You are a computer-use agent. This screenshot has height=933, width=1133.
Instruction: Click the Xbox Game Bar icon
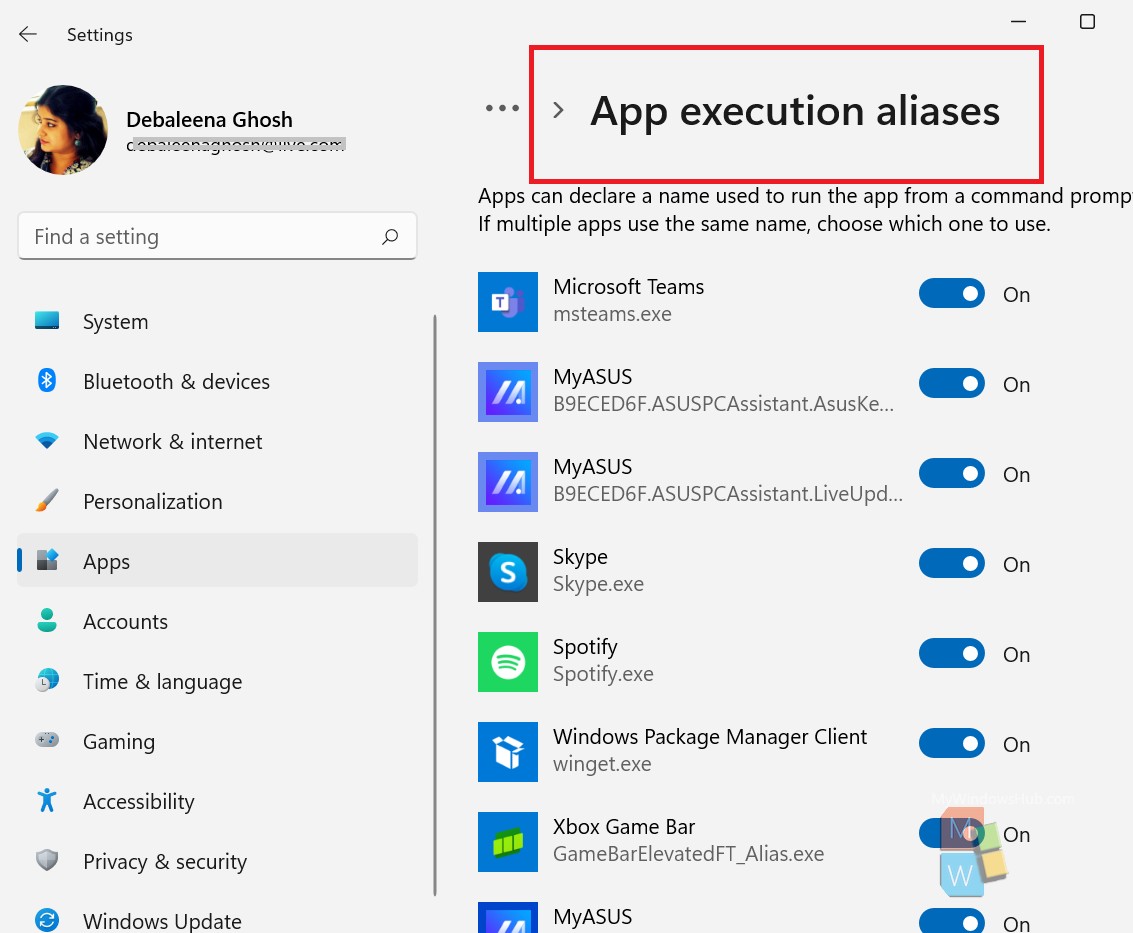tap(508, 841)
